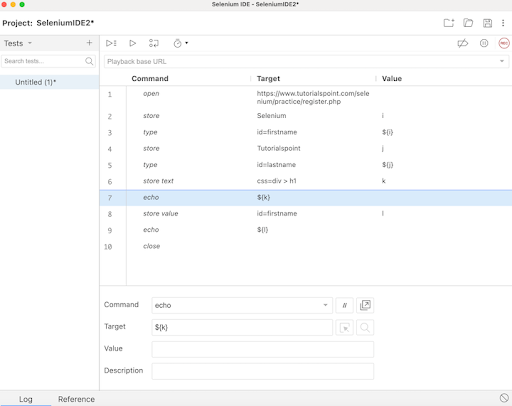Click the Step over command icon
Image resolution: width=512 pixels, height=406 pixels.
pos(154,43)
